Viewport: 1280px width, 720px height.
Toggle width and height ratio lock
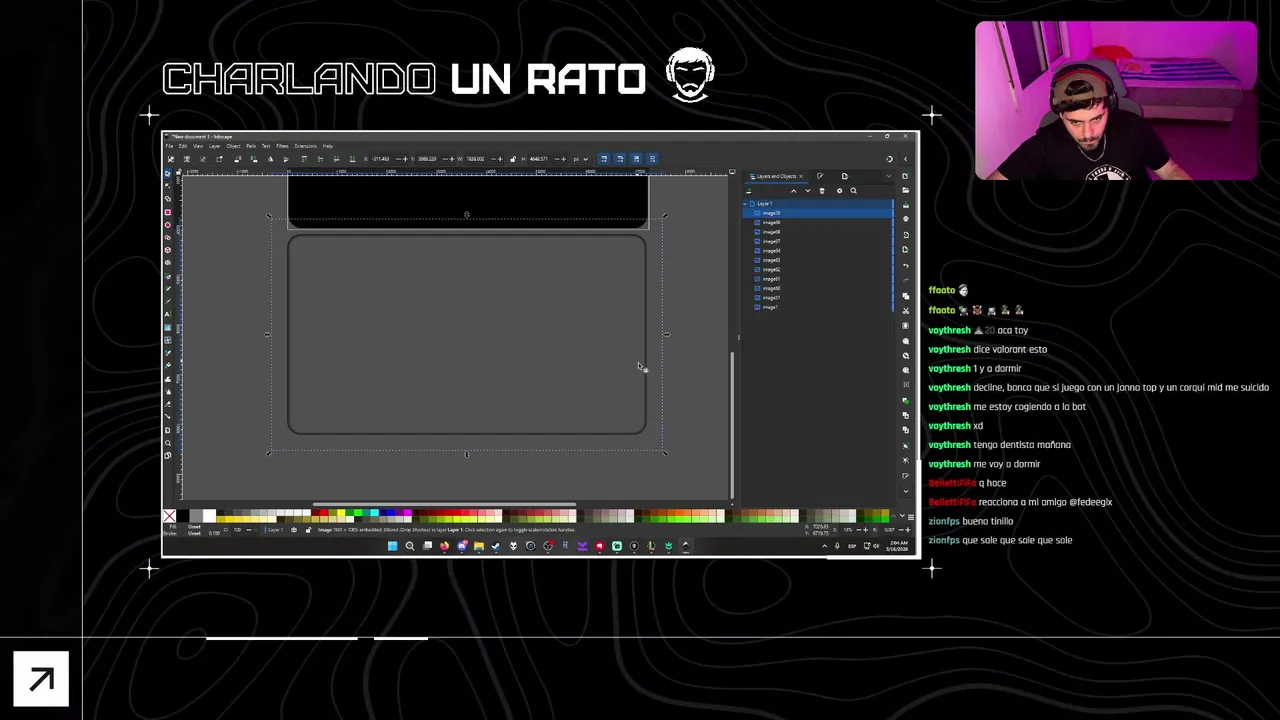point(513,159)
